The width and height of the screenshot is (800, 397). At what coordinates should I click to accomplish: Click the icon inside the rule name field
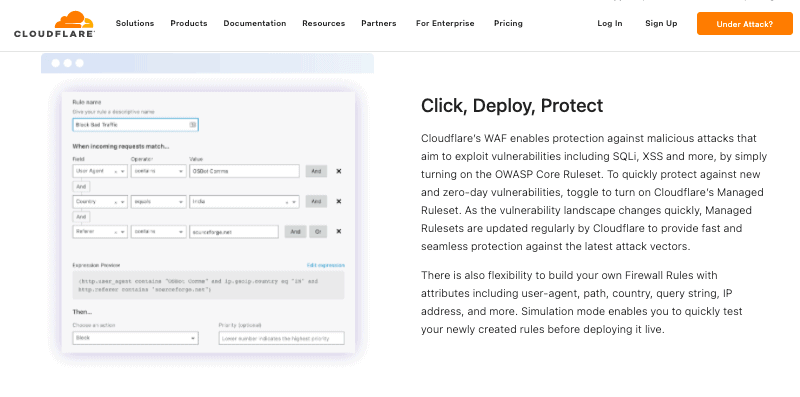tap(192, 125)
